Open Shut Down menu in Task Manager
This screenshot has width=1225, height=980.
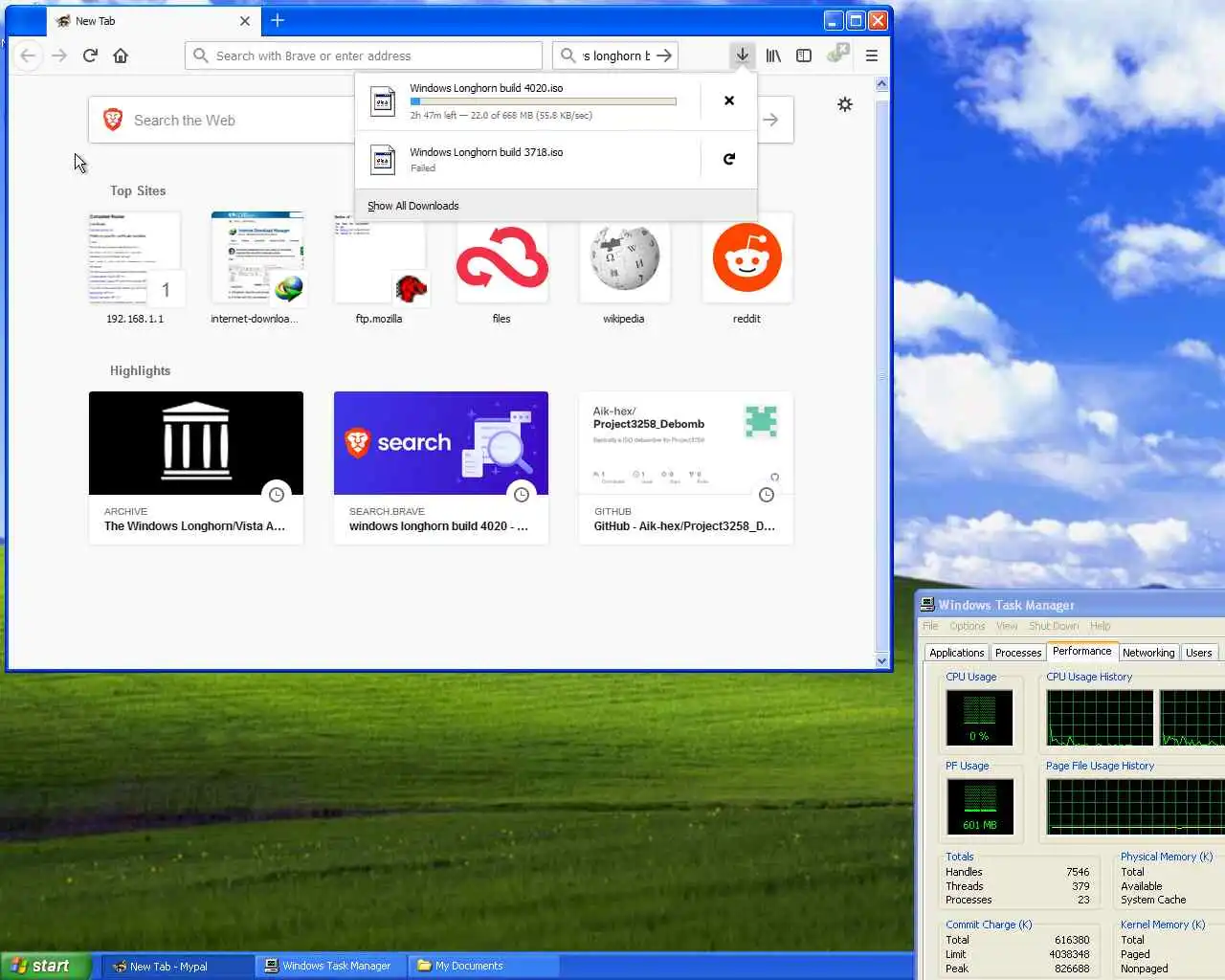[1054, 626]
